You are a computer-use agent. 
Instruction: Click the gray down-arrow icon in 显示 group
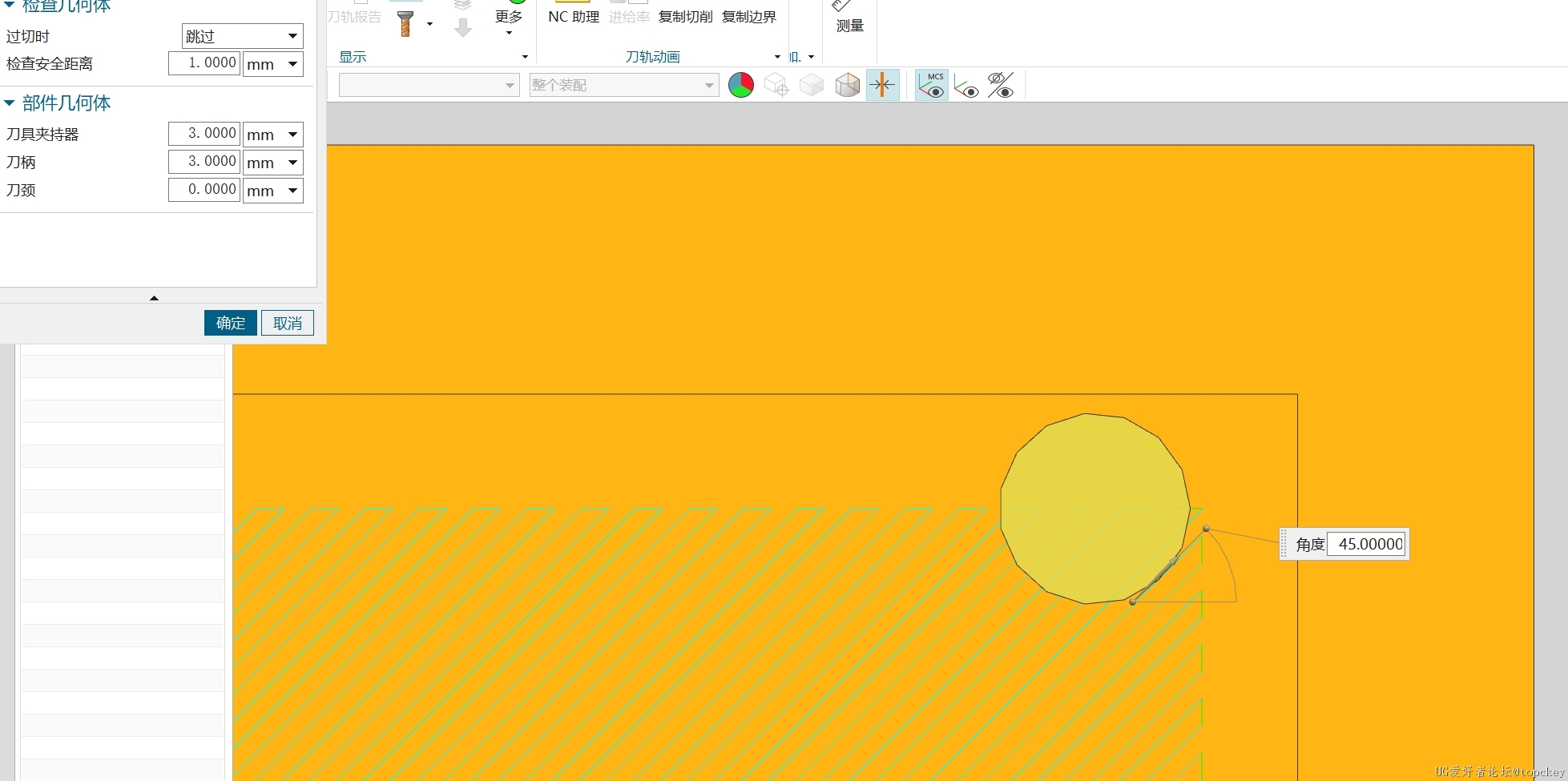[x=462, y=28]
